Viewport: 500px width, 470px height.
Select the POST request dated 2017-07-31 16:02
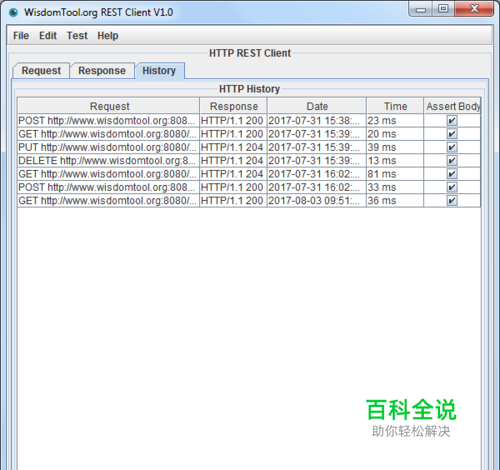[108, 187]
